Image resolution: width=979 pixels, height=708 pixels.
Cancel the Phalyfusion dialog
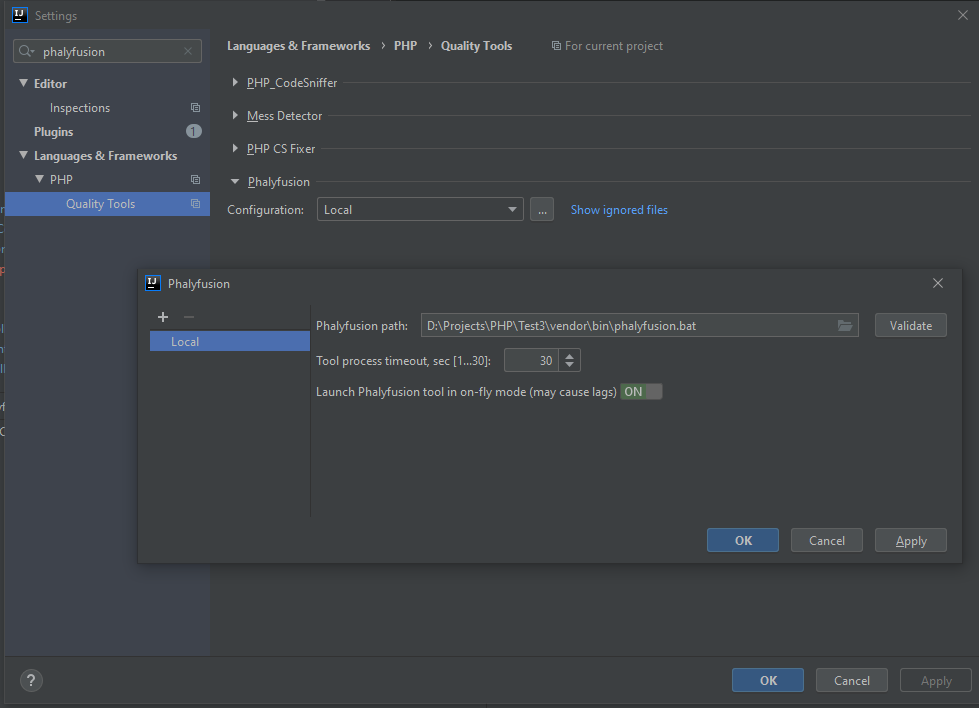(x=827, y=540)
